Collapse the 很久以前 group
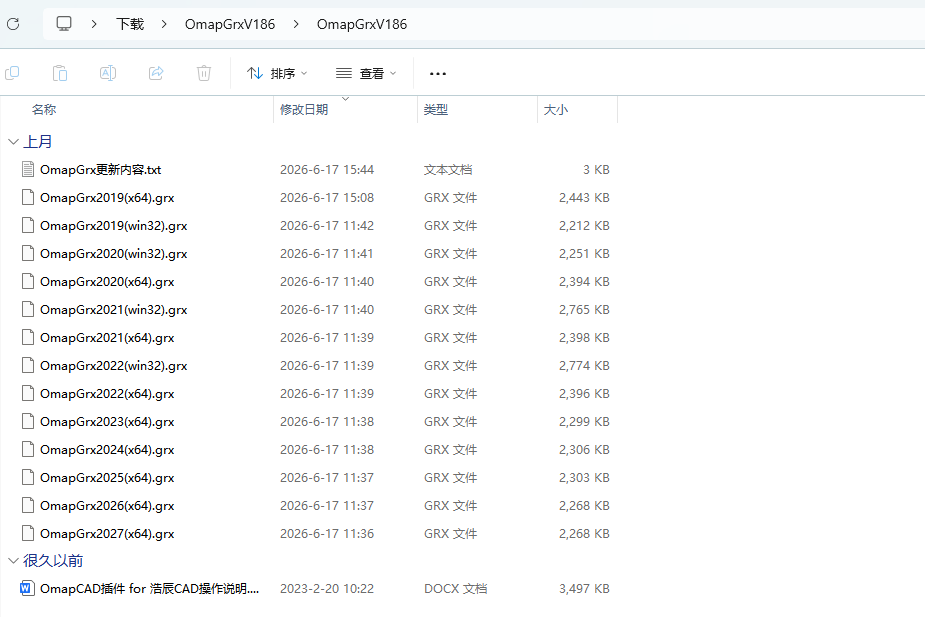 tap(13, 560)
